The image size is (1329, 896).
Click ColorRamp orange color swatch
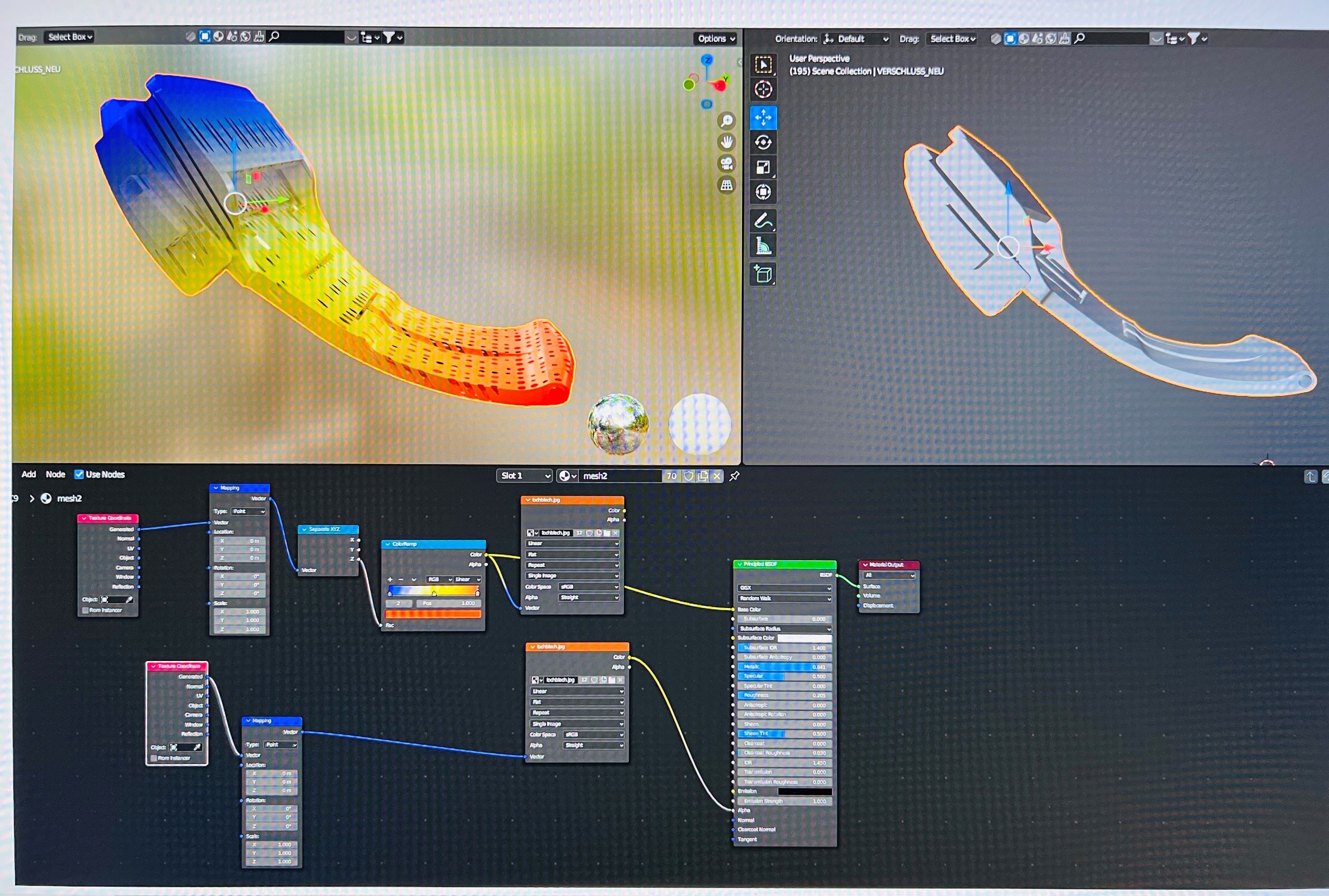tap(433, 614)
